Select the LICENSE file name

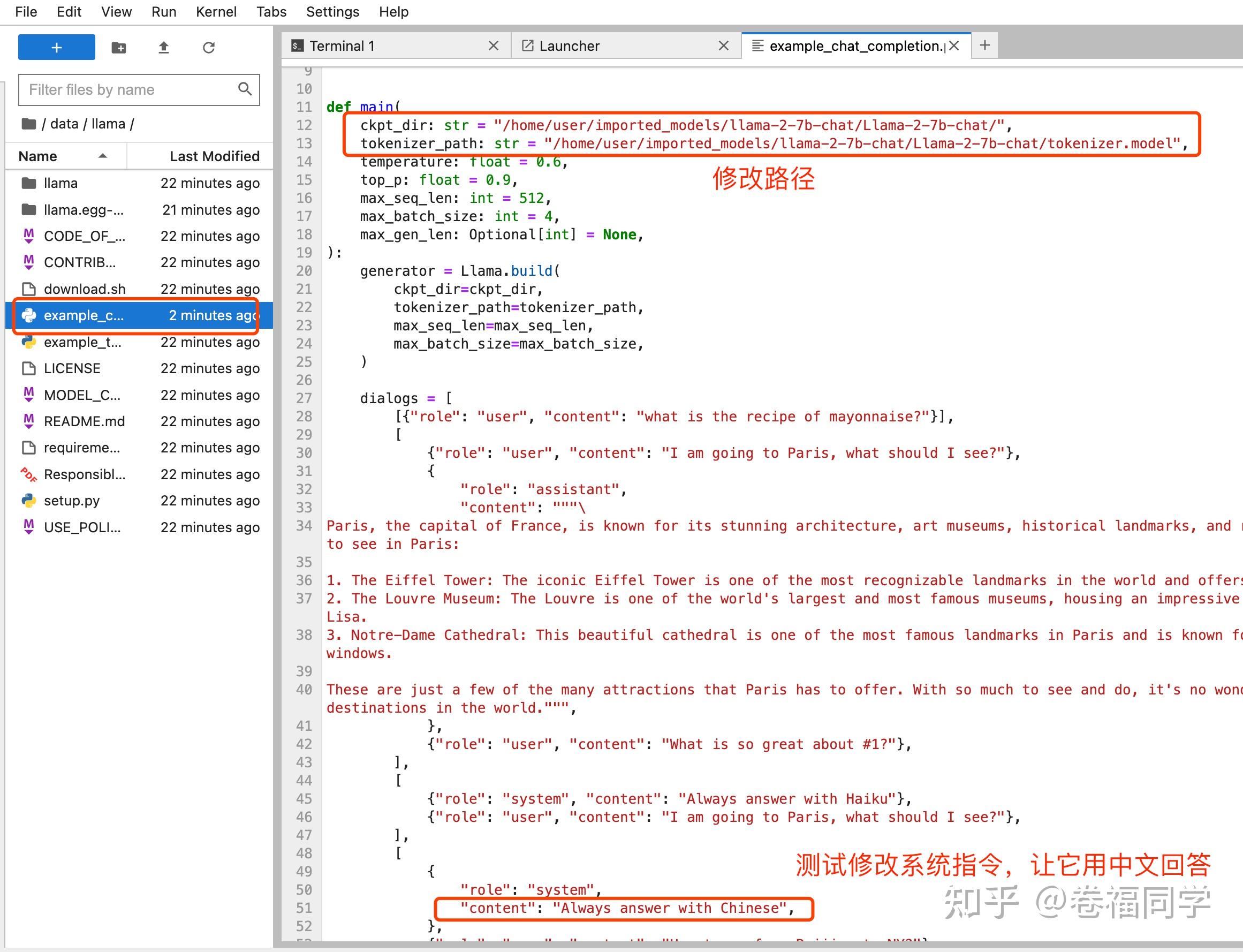tap(72, 368)
